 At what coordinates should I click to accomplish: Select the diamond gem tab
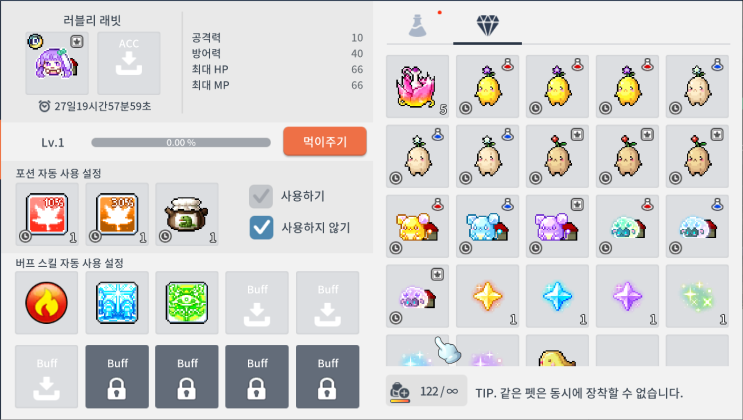pyautogui.click(x=488, y=25)
